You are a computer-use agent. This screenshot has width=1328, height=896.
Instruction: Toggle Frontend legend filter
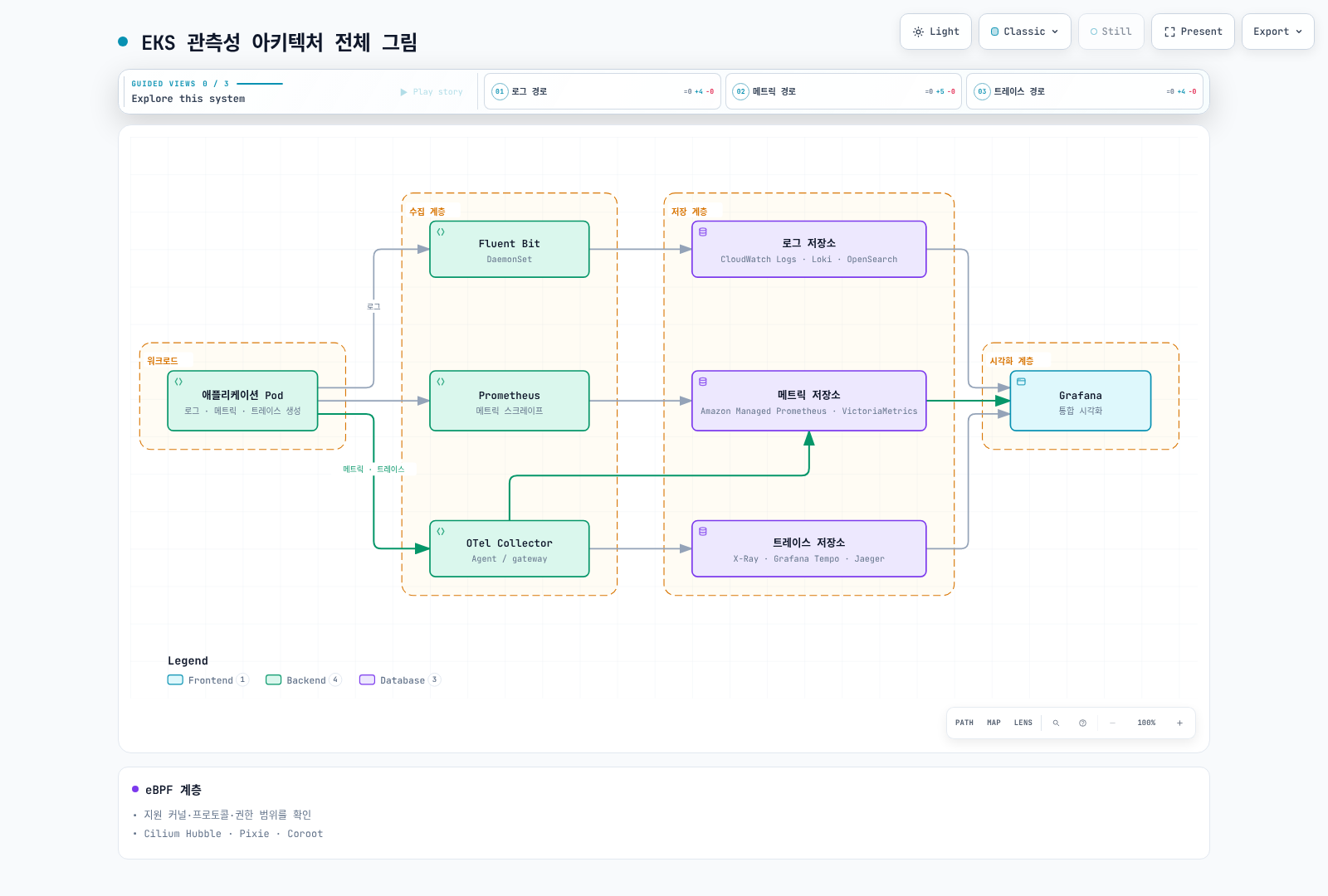pos(207,679)
